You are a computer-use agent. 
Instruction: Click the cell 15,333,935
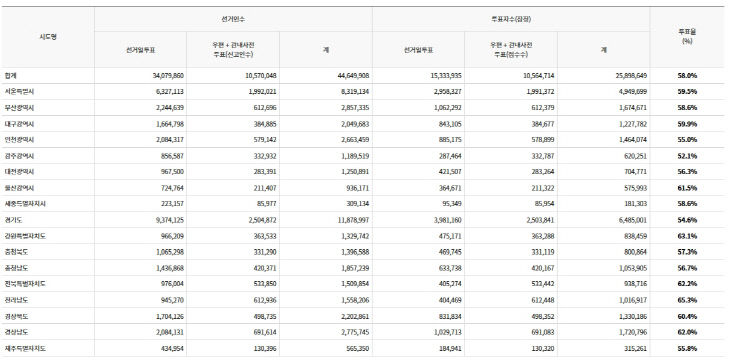[446, 75]
